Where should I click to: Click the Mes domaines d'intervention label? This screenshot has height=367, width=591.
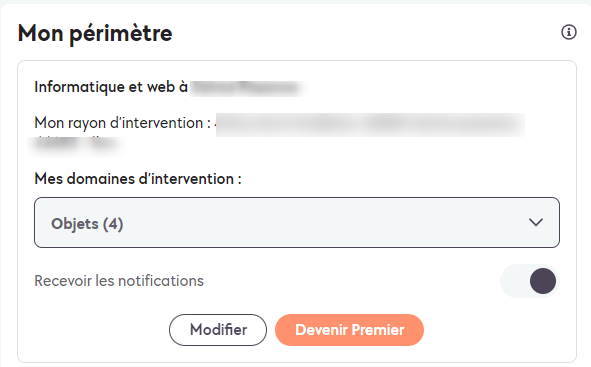point(138,179)
